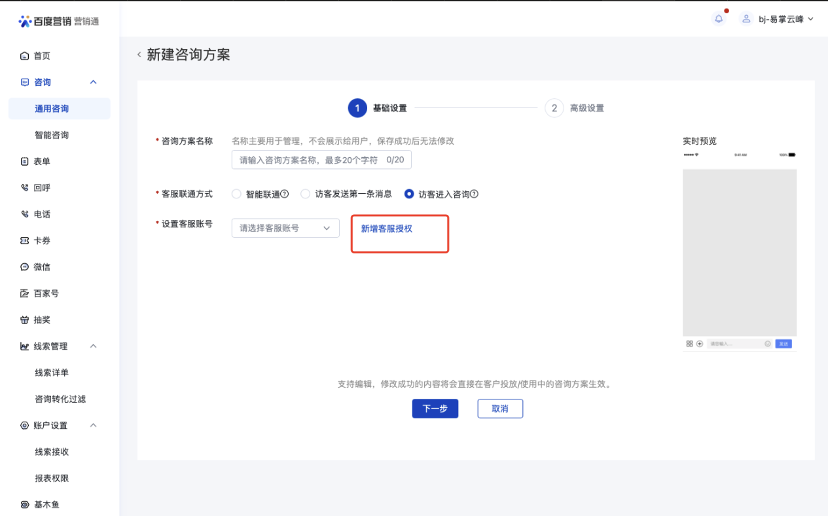Viewport: 828px width, 516px height.
Task: Click the 抽奖 lottery gift icon
Action: [x=25, y=320]
